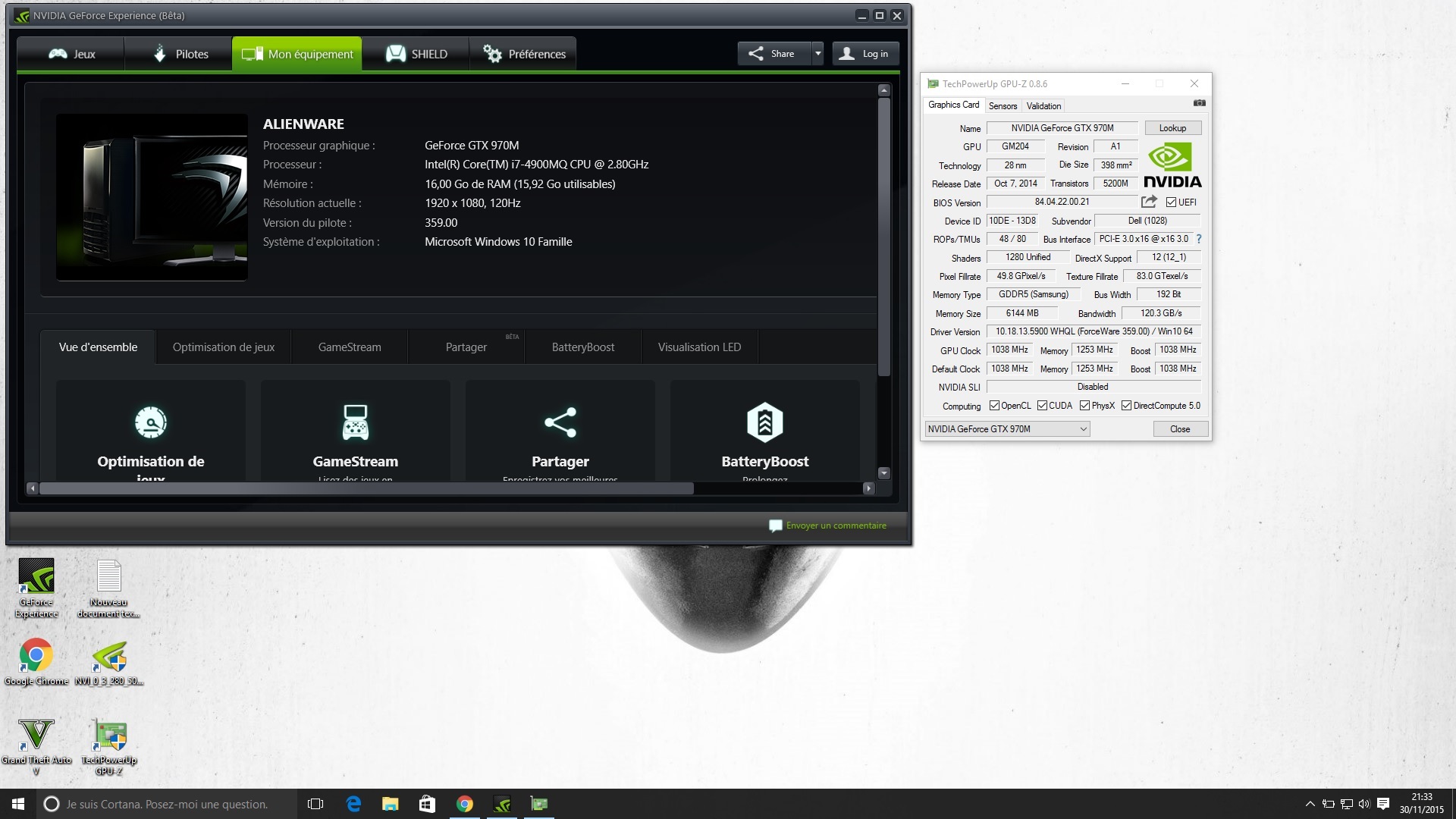Click the Cortana search box
Image resolution: width=1456 pixels, height=819 pixels.
(x=165, y=804)
